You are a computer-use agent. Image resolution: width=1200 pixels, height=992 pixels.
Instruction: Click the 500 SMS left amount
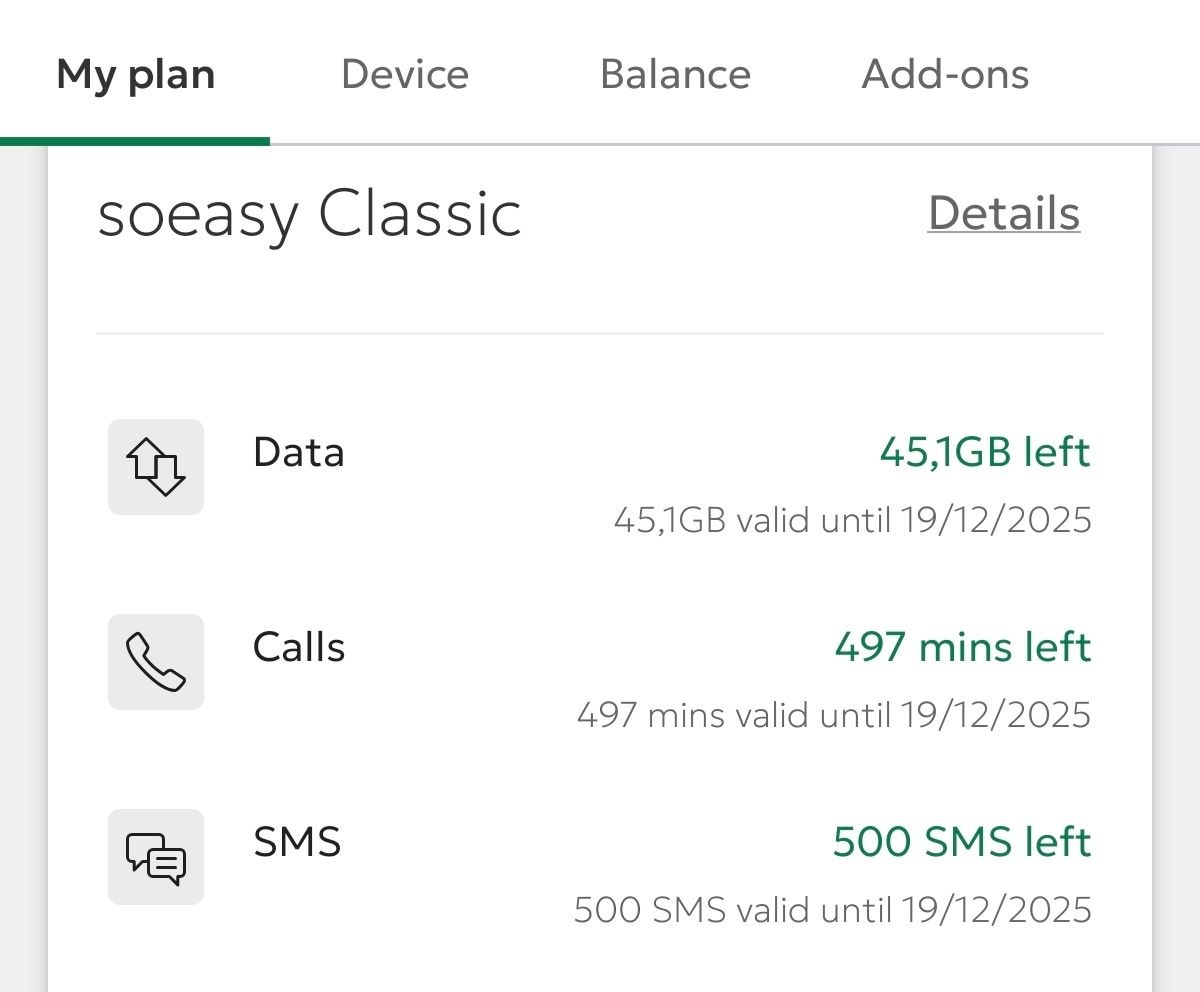(x=961, y=842)
